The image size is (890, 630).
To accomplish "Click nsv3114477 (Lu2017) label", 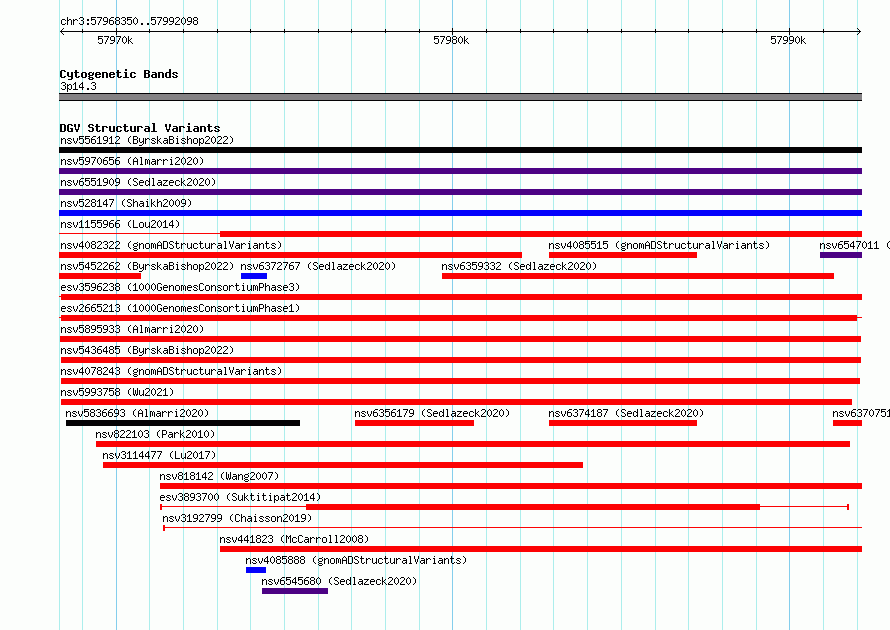I will coord(159,455).
